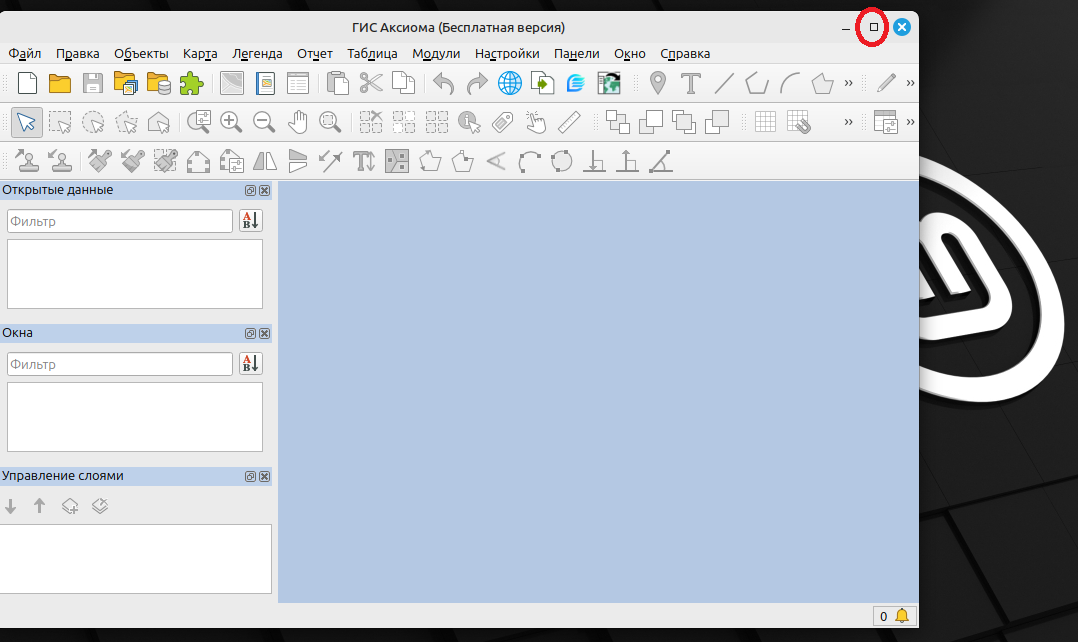This screenshot has width=1078, height=642.
Task: Click the notification bell in status bar
Action: point(902,616)
